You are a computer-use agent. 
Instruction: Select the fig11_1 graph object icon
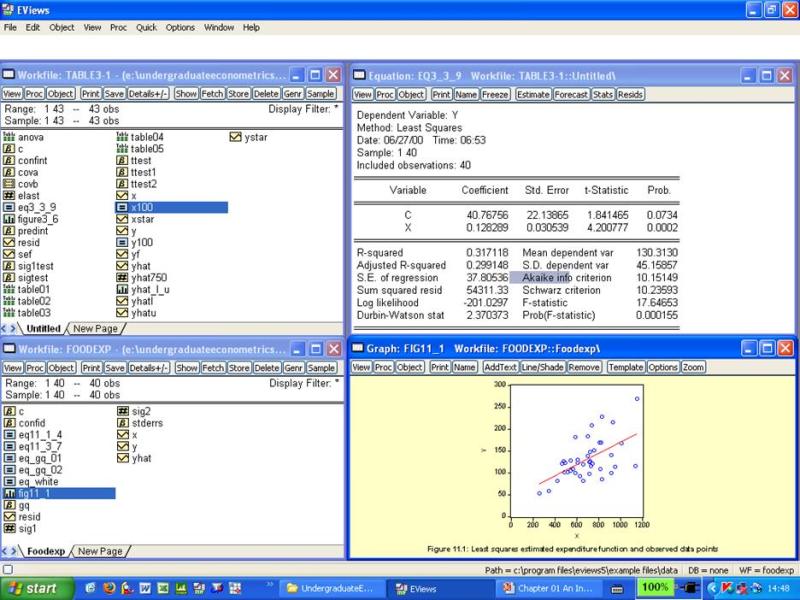(x=10, y=493)
